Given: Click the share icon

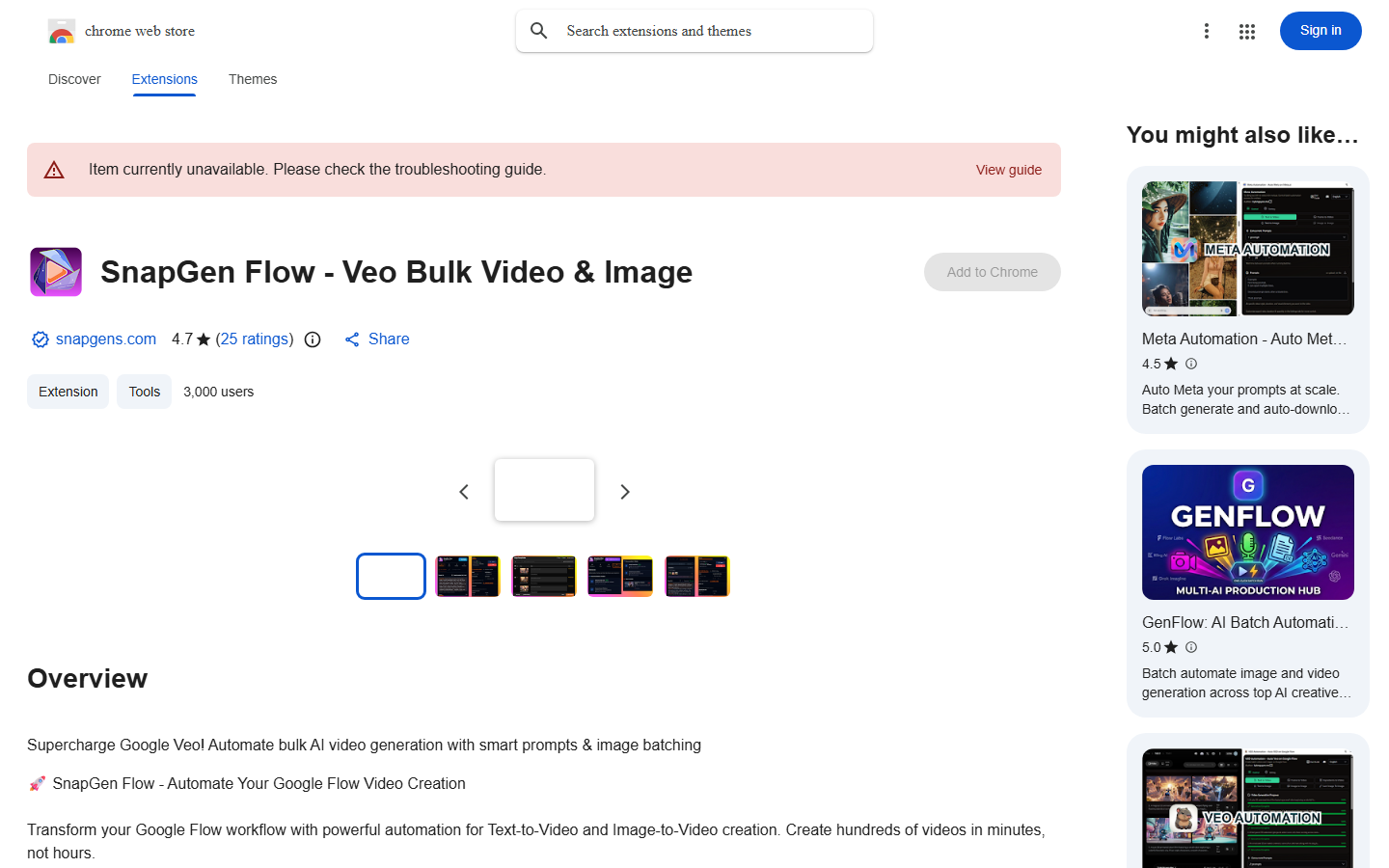Looking at the screenshot, I should click(x=352, y=339).
